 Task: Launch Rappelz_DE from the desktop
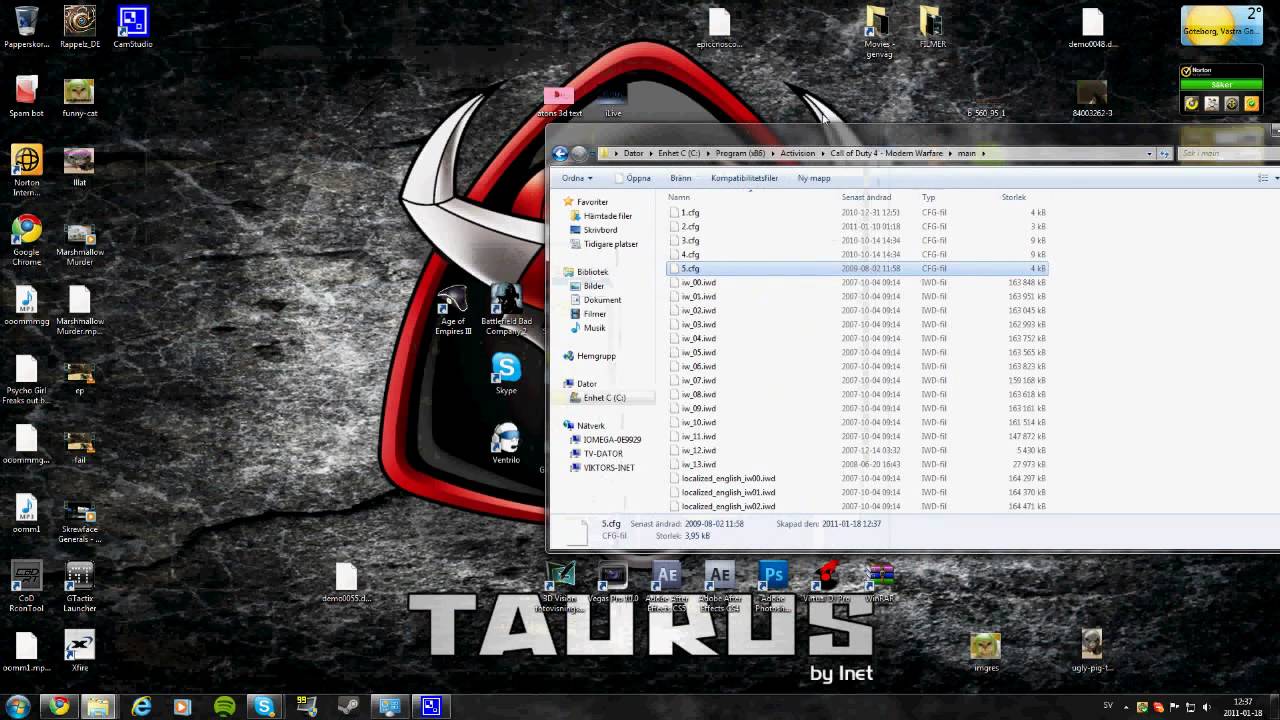[80, 27]
